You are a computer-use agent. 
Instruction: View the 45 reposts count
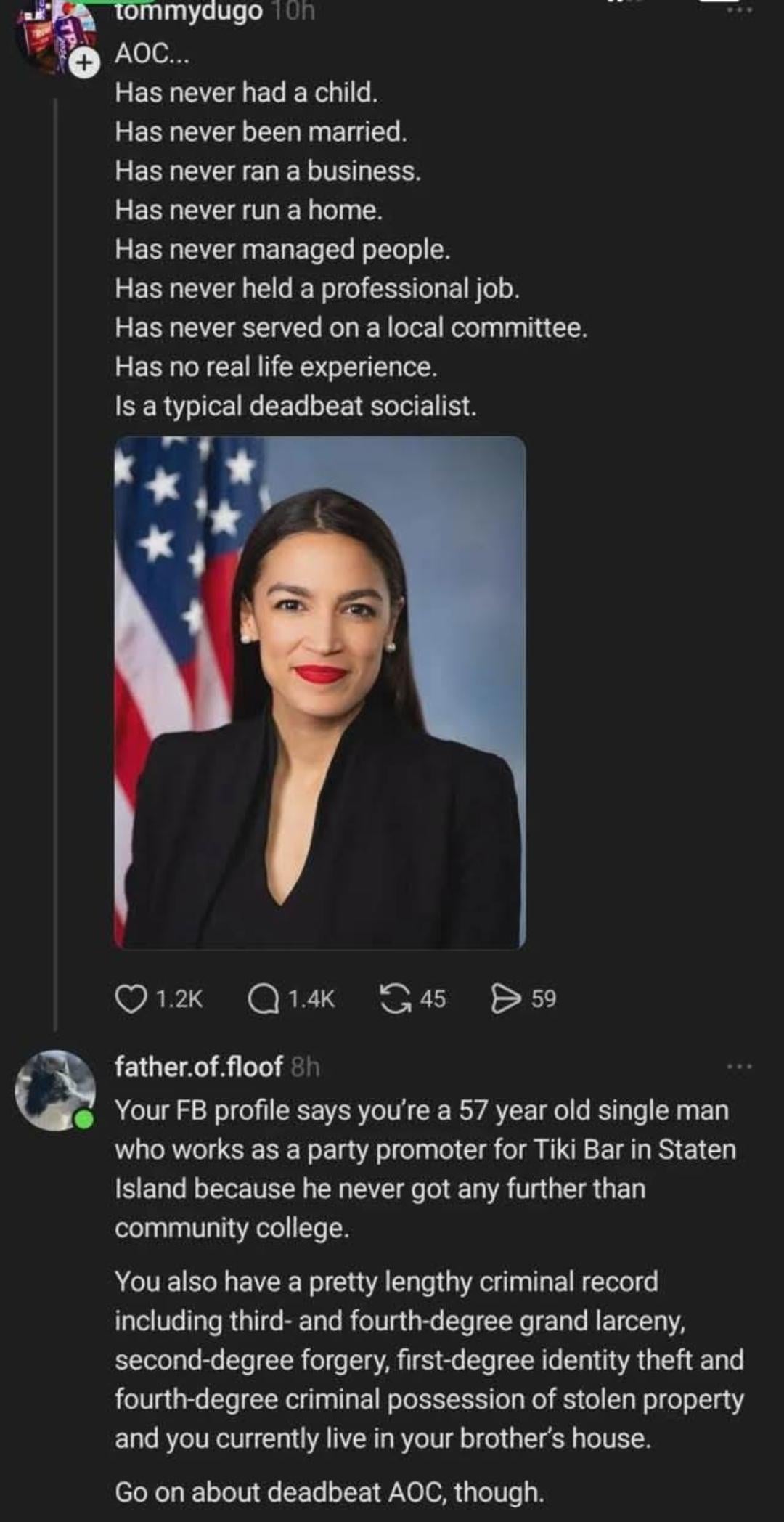(433, 999)
